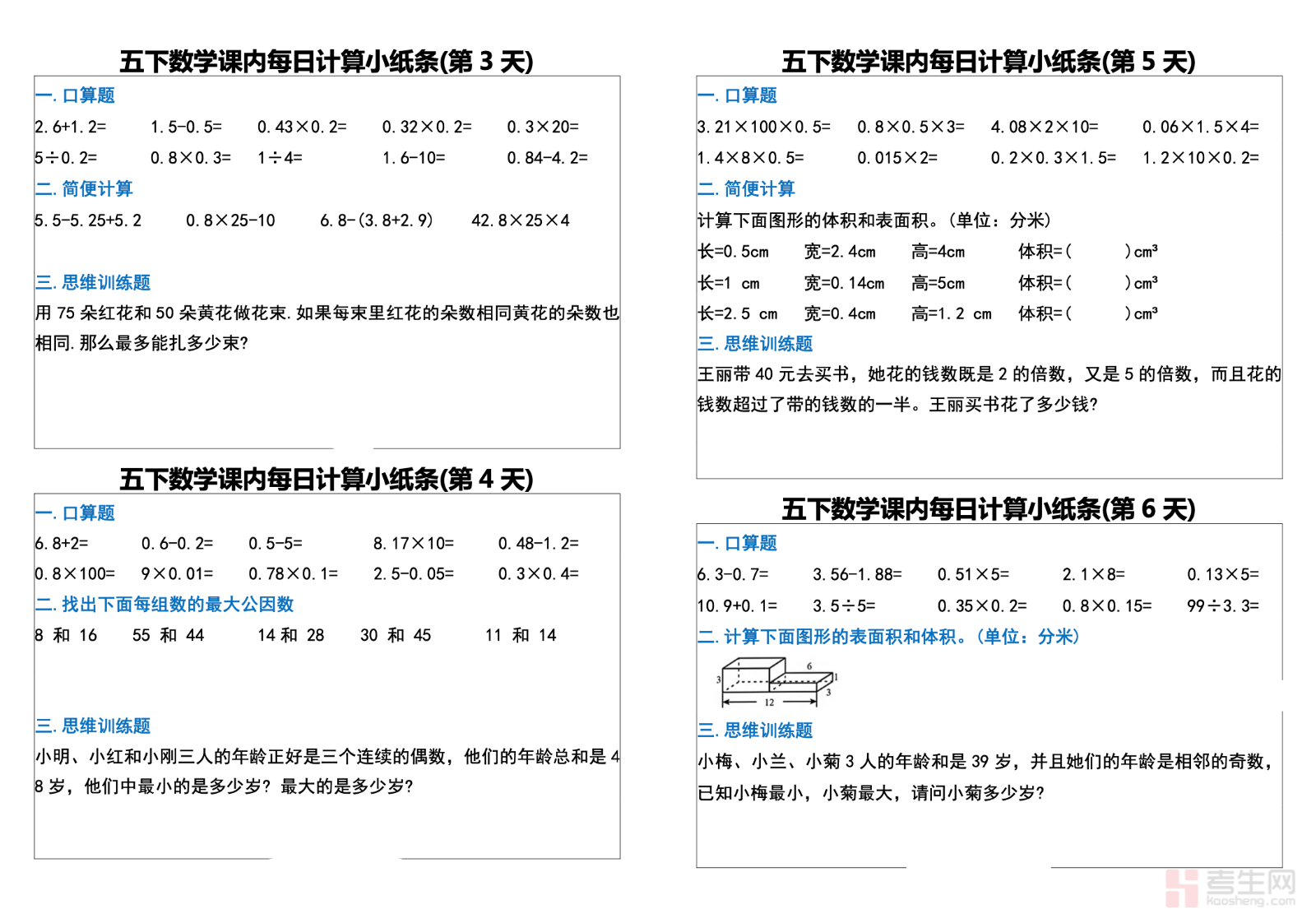This screenshot has height=923, width=1316.
Task: Select the cuboid figure in Day 6
Action: 776,682
